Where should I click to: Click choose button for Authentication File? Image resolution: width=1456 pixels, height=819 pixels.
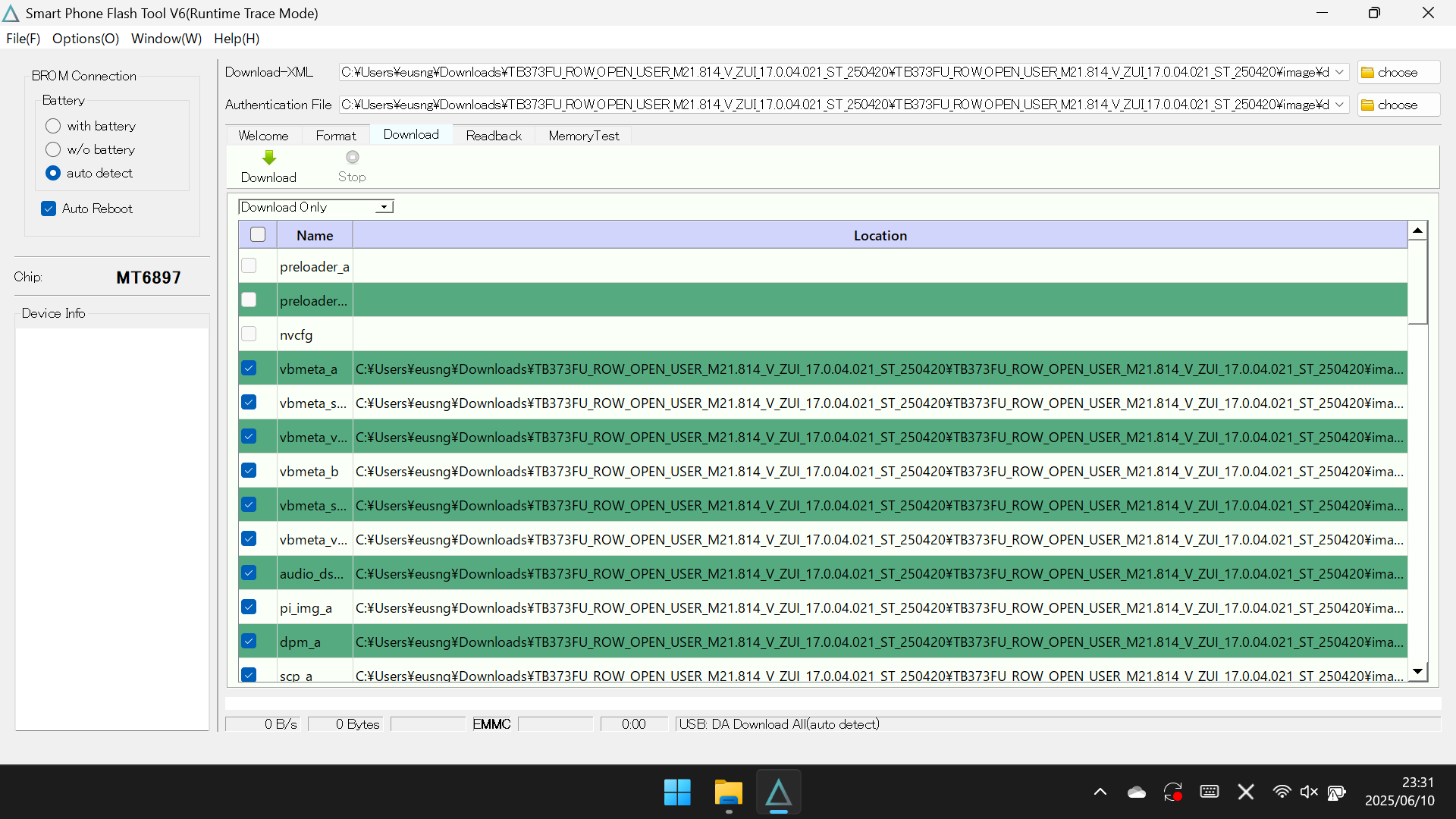point(1398,105)
